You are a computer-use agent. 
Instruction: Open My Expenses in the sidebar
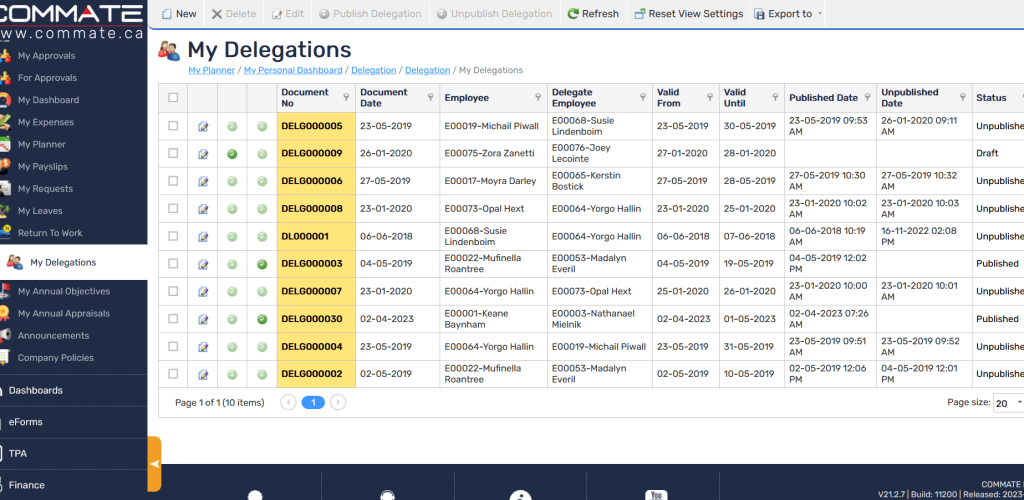pyautogui.click(x=45, y=122)
